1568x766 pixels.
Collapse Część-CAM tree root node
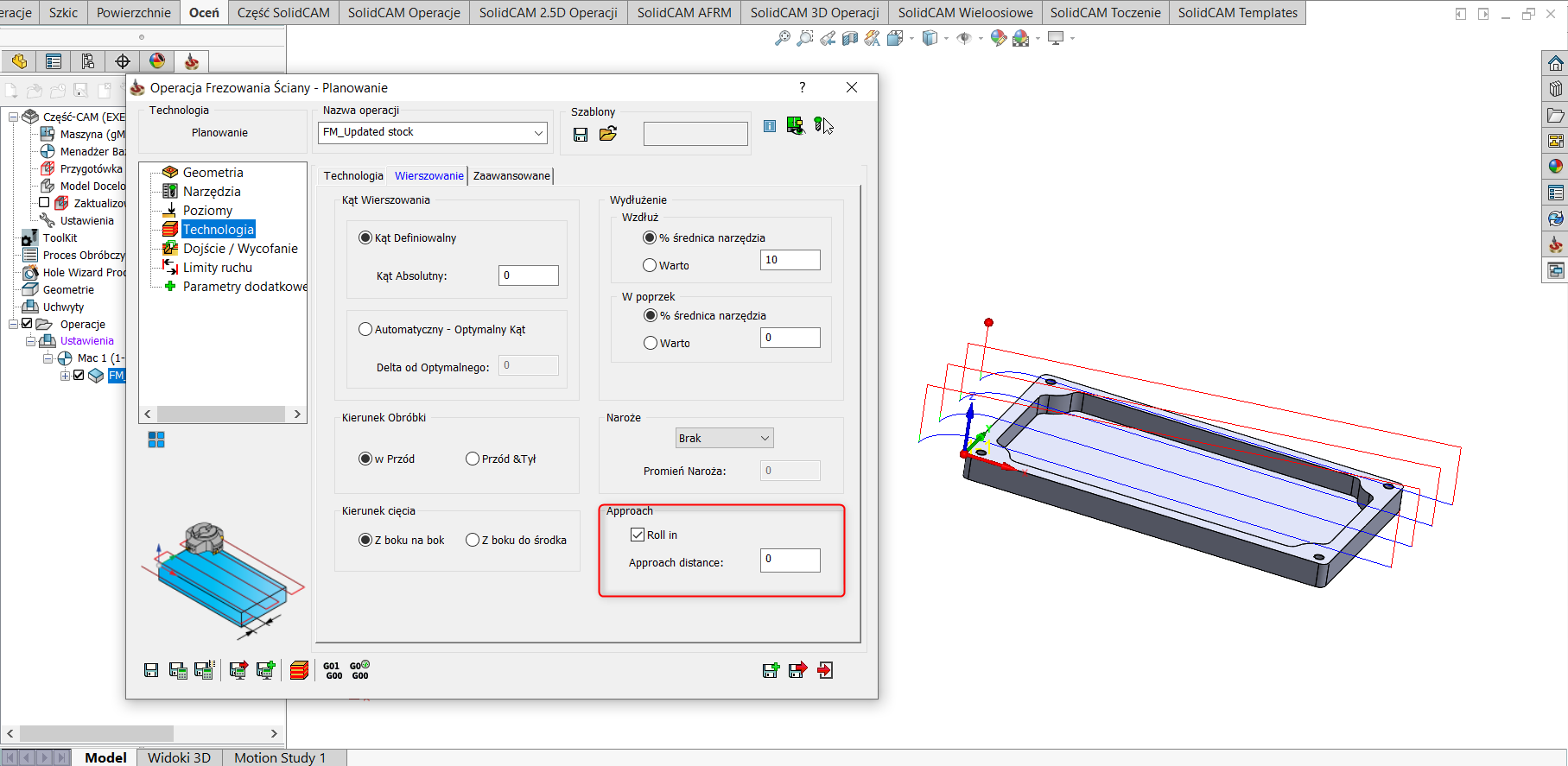pyautogui.click(x=14, y=117)
